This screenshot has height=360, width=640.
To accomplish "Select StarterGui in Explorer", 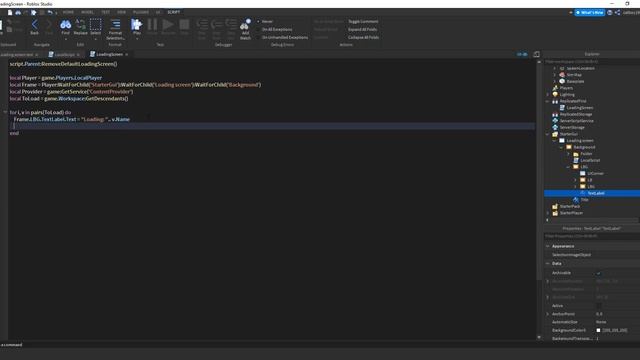I will point(569,134).
